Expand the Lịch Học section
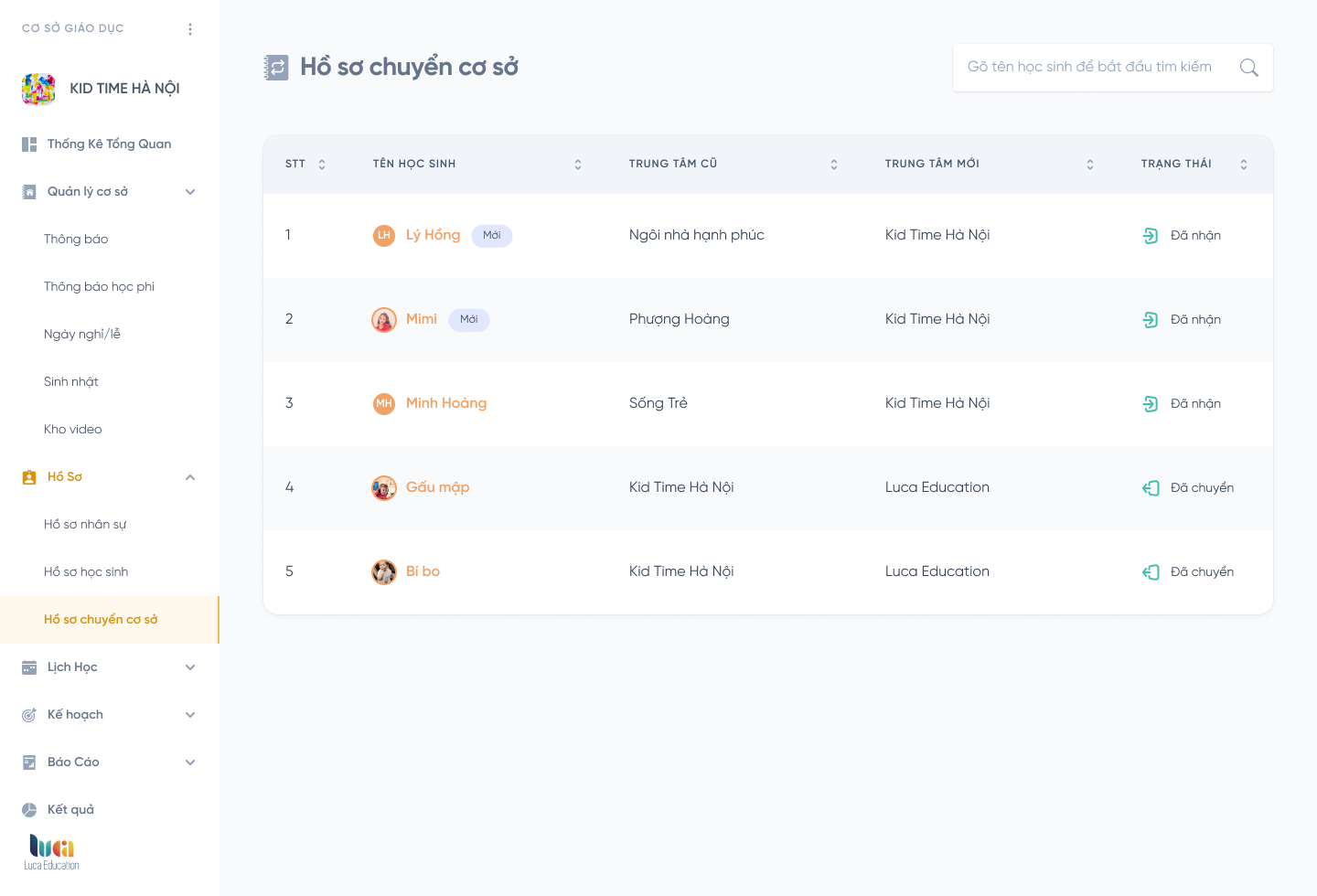This screenshot has height=896, width=1317. click(x=190, y=667)
